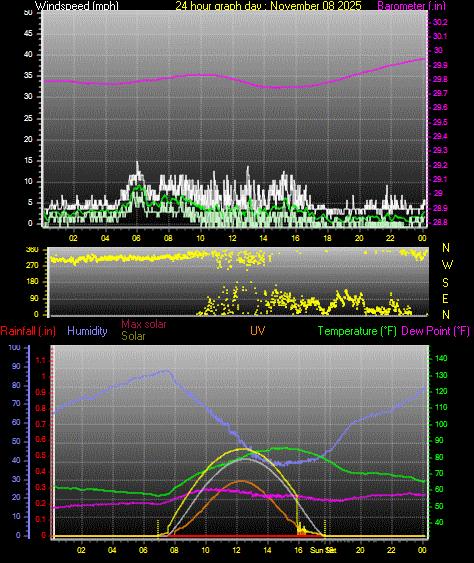Select the W compass direction label

pos(447,265)
